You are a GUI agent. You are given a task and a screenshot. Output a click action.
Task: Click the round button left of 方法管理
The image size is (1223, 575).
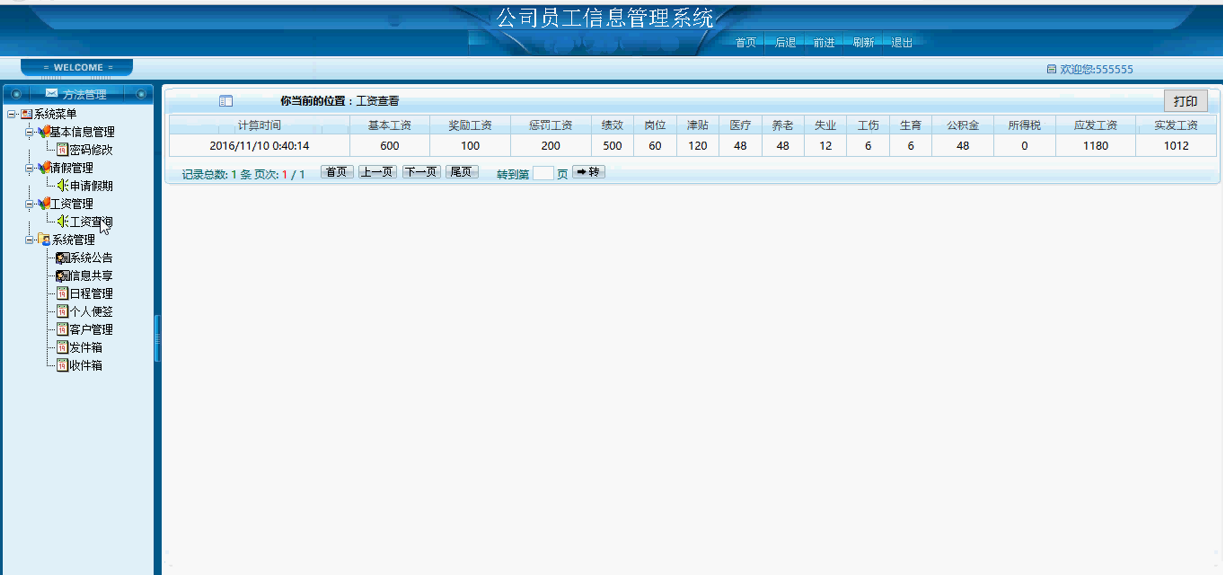pyautogui.click(x=16, y=94)
